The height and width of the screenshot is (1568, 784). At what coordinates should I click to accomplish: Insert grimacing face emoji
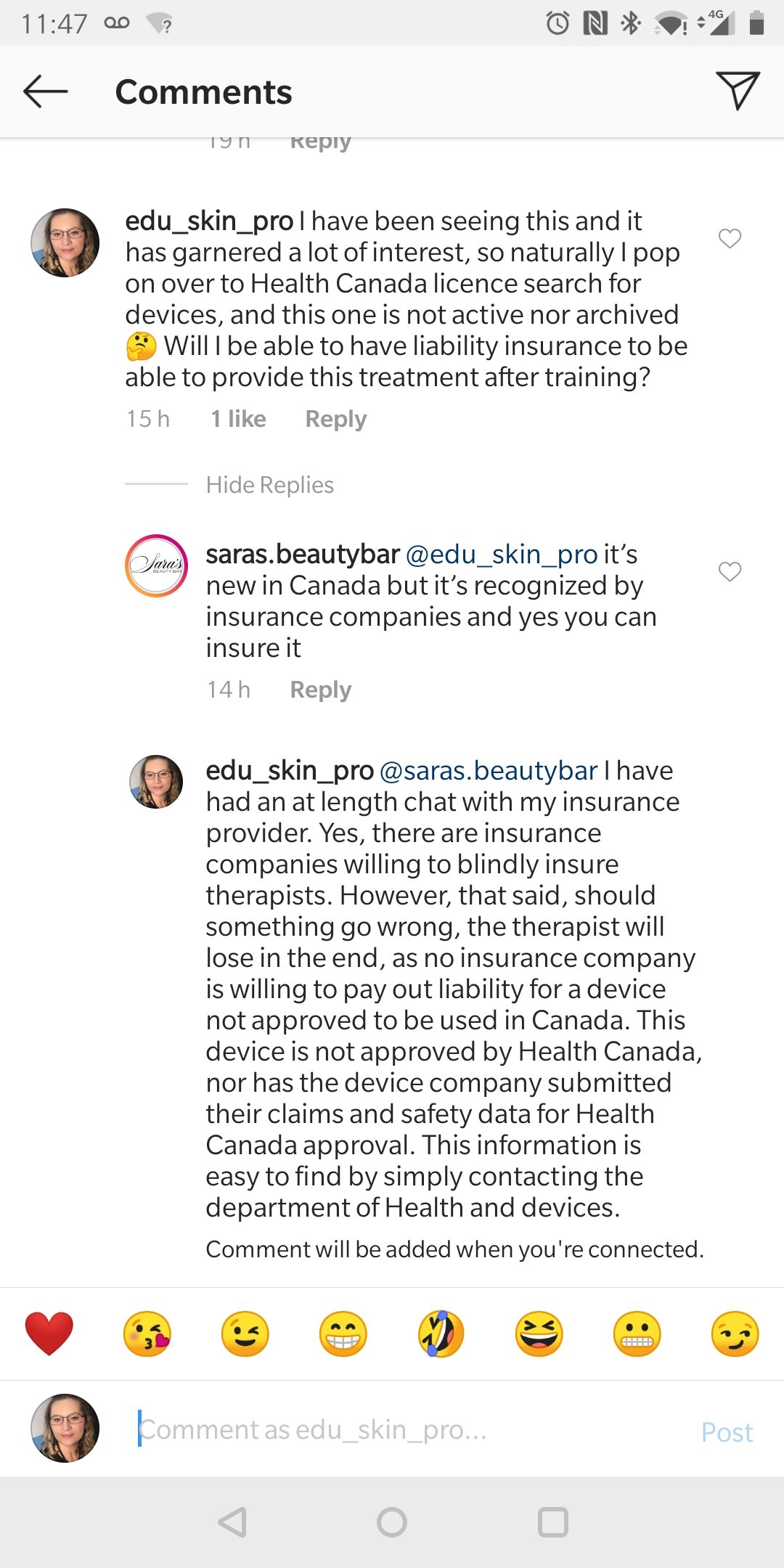click(637, 1334)
